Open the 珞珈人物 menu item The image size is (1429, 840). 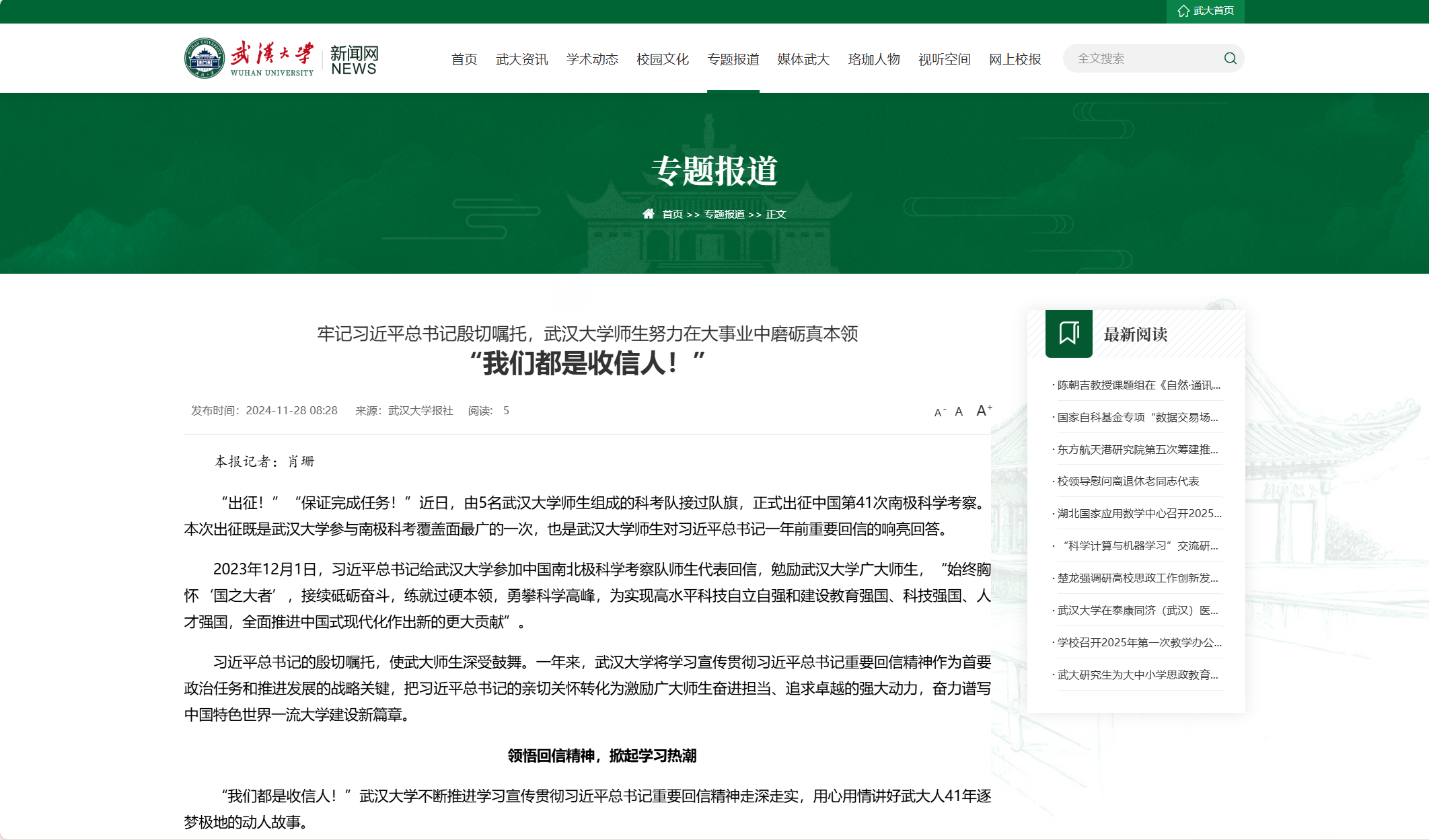point(874,59)
